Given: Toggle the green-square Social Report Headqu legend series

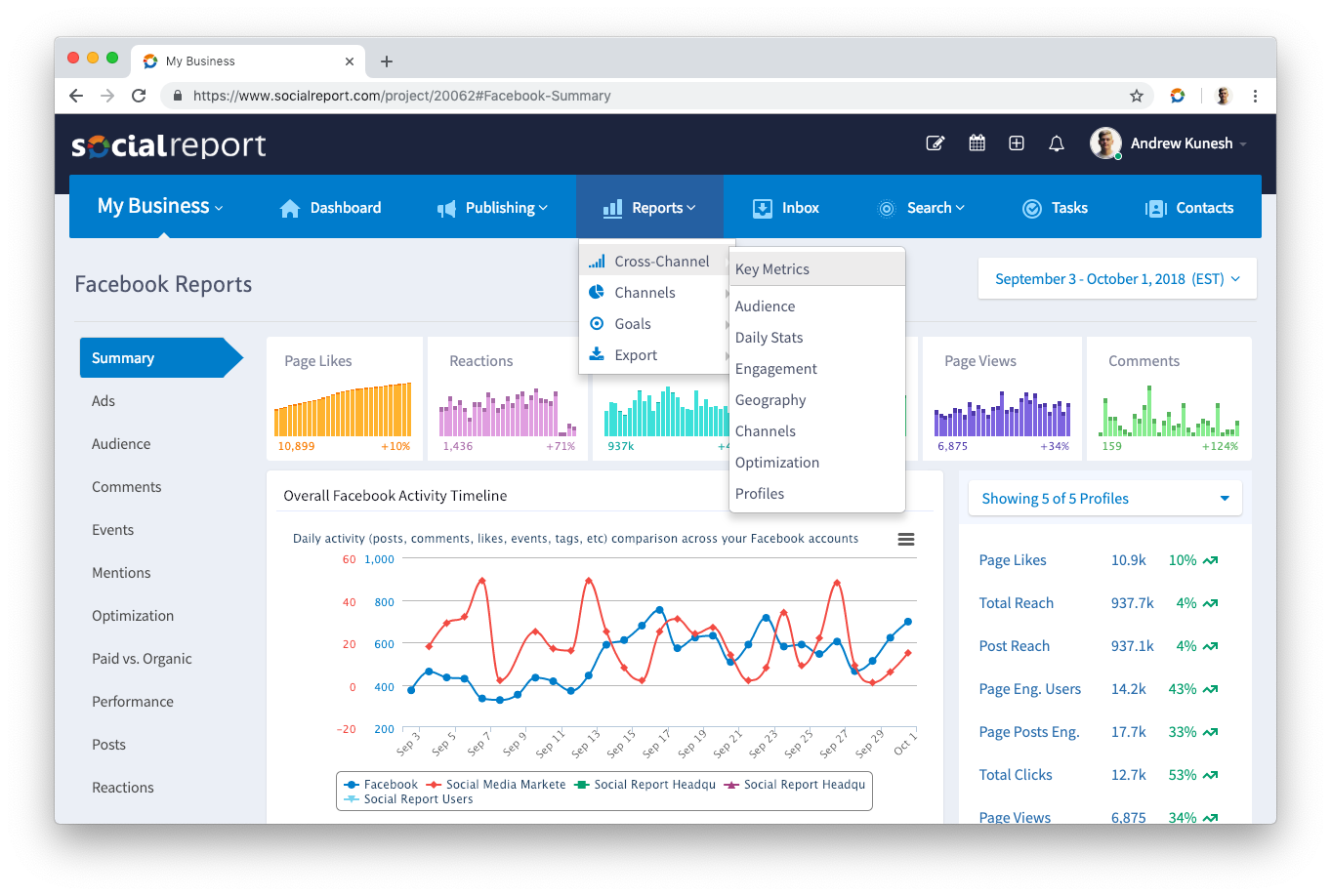Looking at the screenshot, I should (645, 785).
